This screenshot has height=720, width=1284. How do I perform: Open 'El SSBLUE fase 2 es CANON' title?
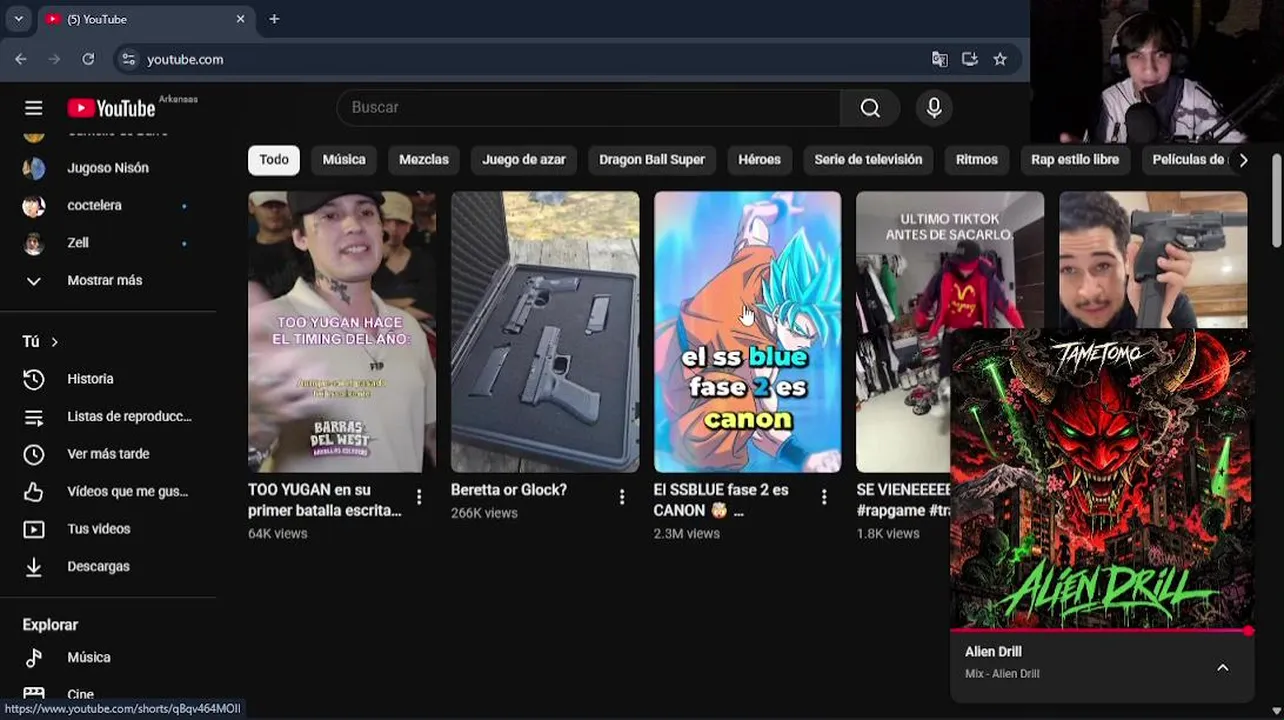tap(721, 500)
